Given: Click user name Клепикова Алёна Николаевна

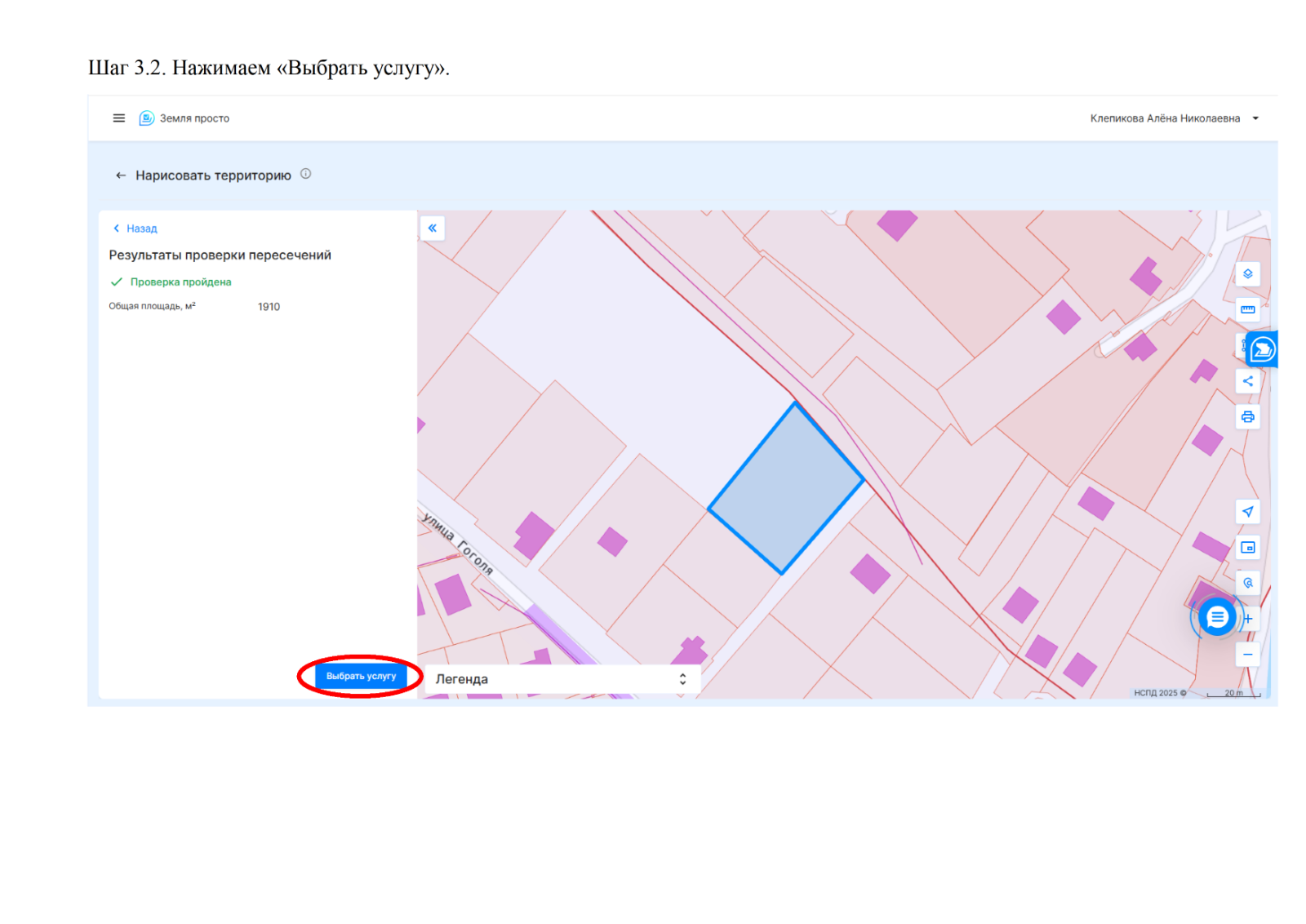Looking at the screenshot, I should [x=1164, y=118].
